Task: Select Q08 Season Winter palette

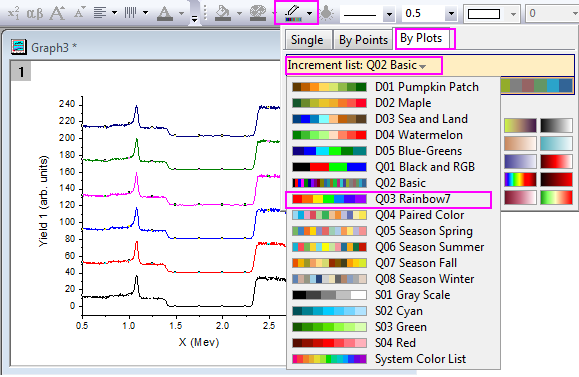Action: pyautogui.click(x=393, y=279)
